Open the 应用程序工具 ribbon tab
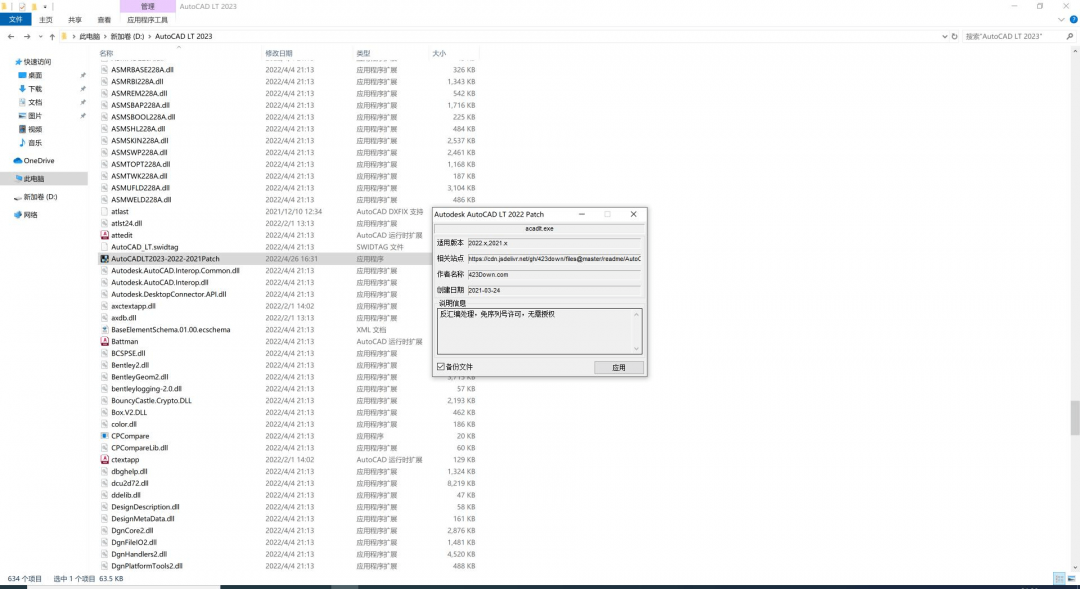The width and height of the screenshot is (1080, 589). pos(148,19)
